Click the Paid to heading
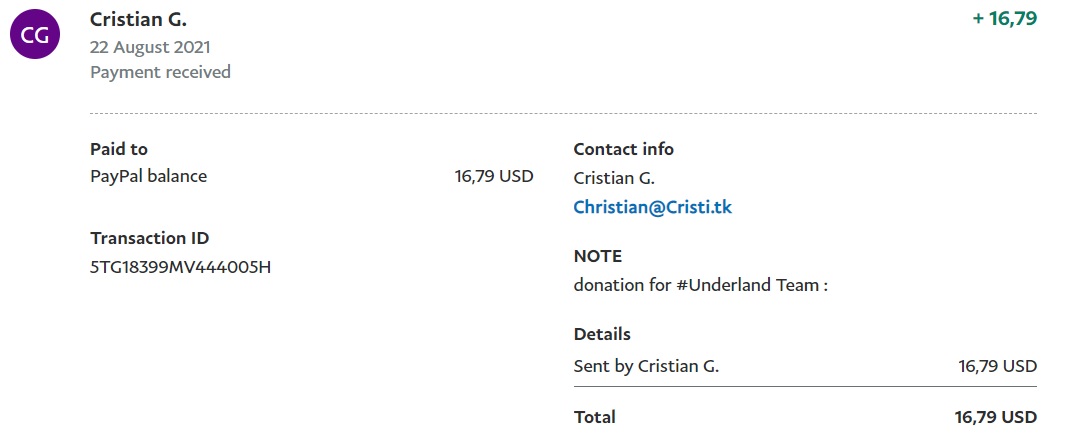The width and height of the screenshot is (1065, 444). click(x=119, y=149)
